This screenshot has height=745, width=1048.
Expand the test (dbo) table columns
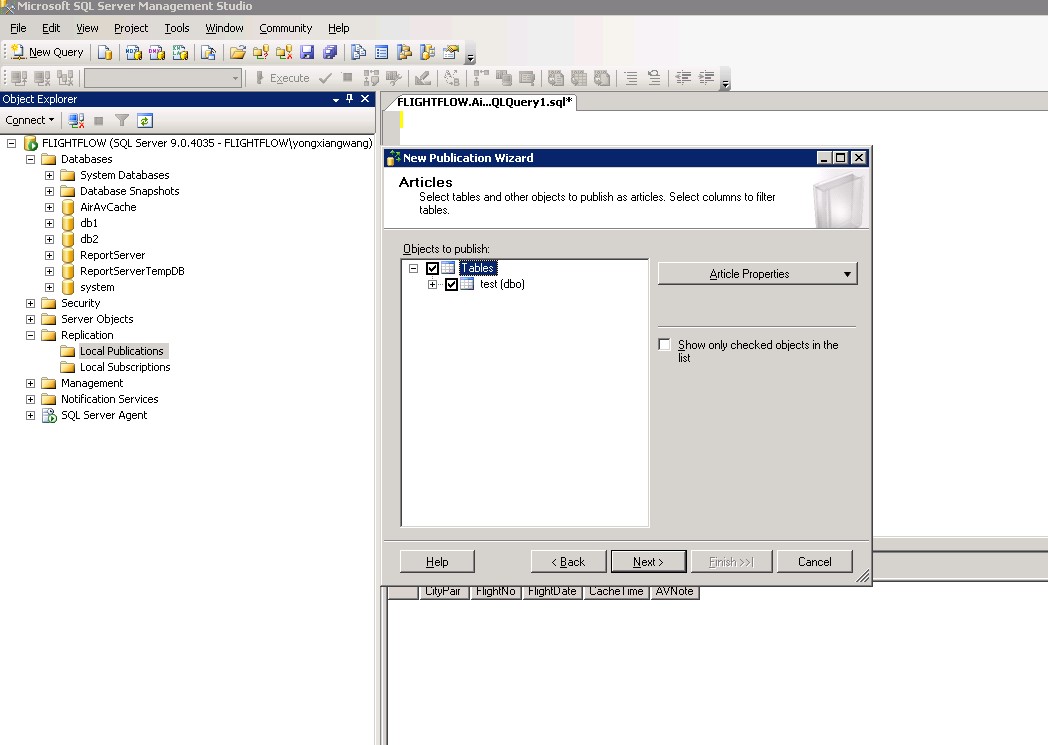(433, 284)
